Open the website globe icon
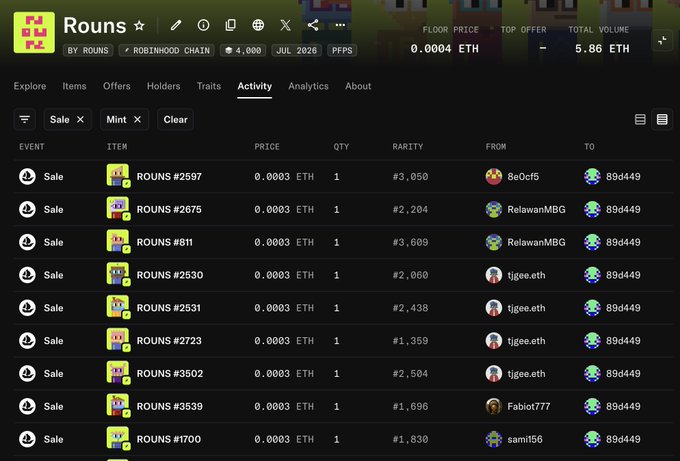 [258, 25]
